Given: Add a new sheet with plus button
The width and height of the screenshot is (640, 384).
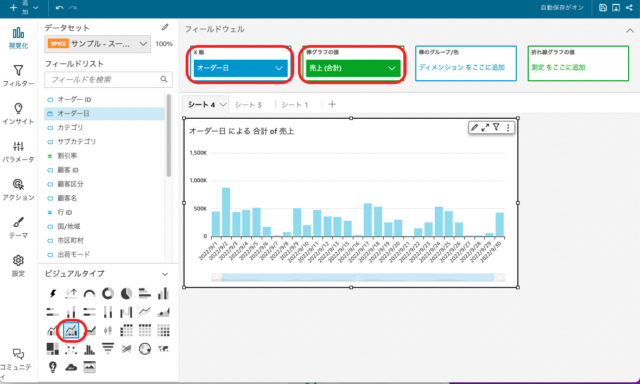Looking at the screenshot, I should pos(332,104).
